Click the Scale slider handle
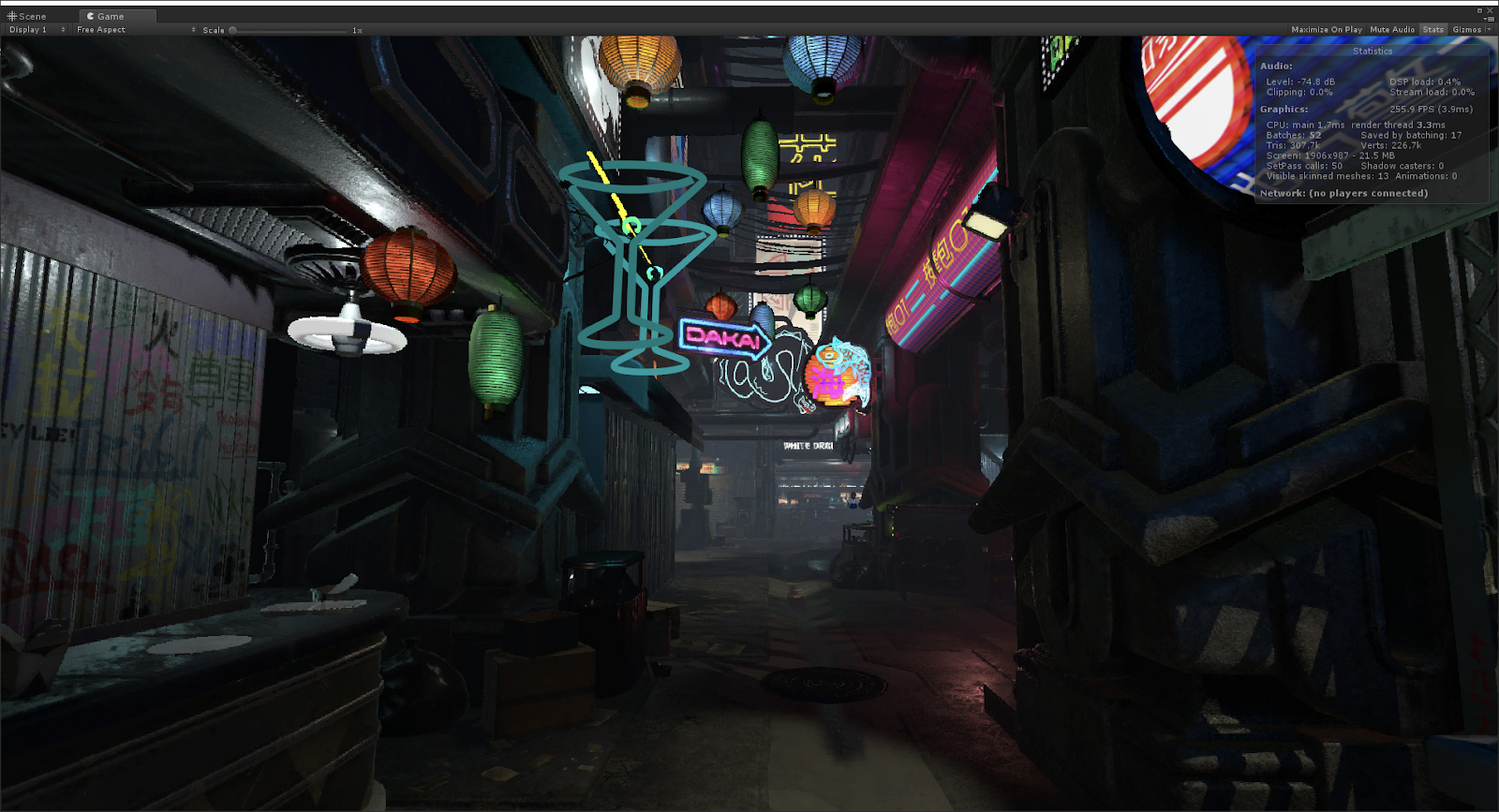Viewport: 1499px width, 812px height. 233,30
